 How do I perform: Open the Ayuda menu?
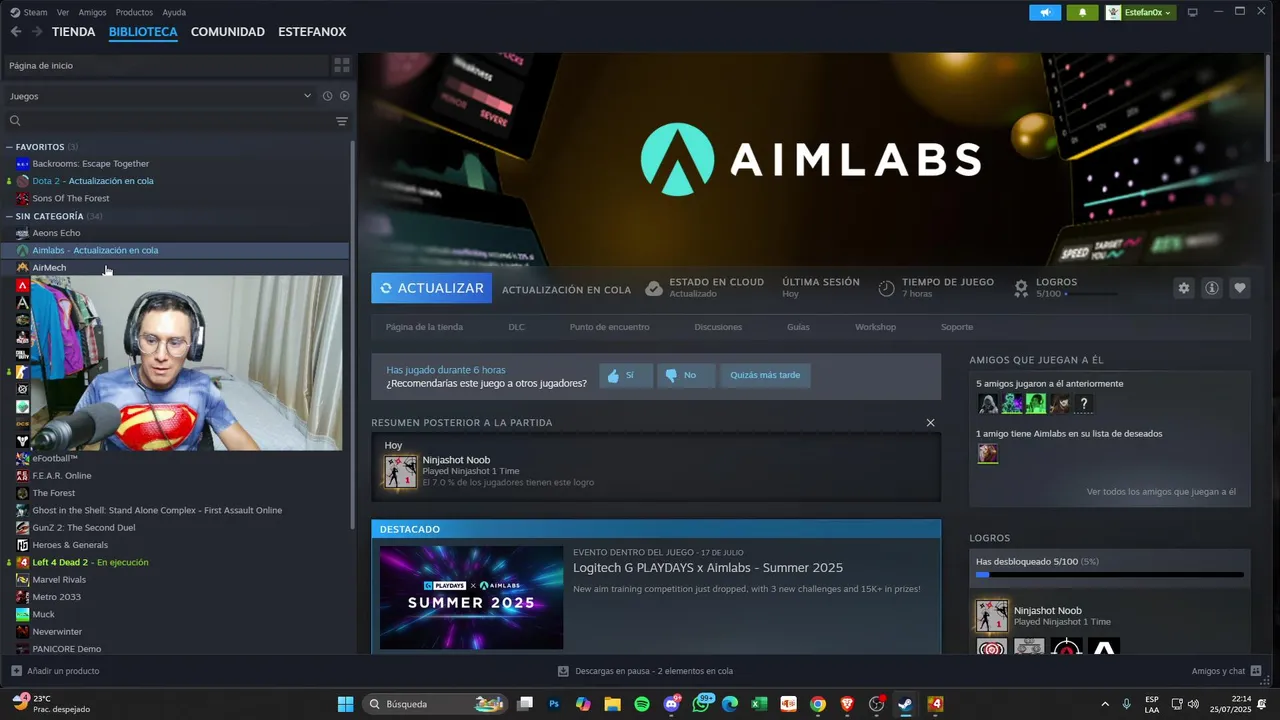point(174,12)
